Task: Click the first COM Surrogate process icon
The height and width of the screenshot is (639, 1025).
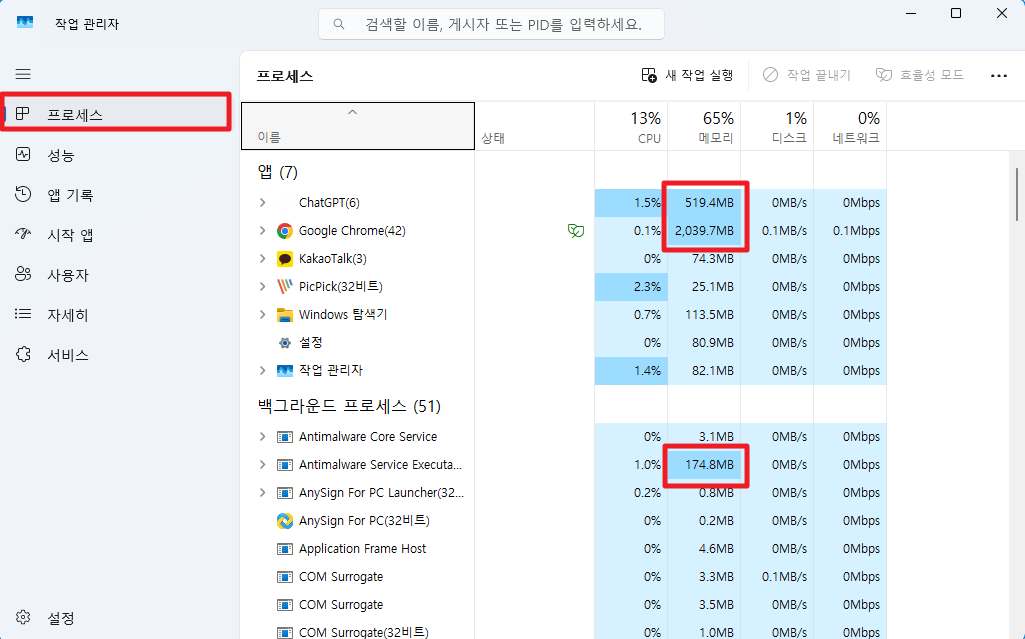Action: click(x=284, y=577)
